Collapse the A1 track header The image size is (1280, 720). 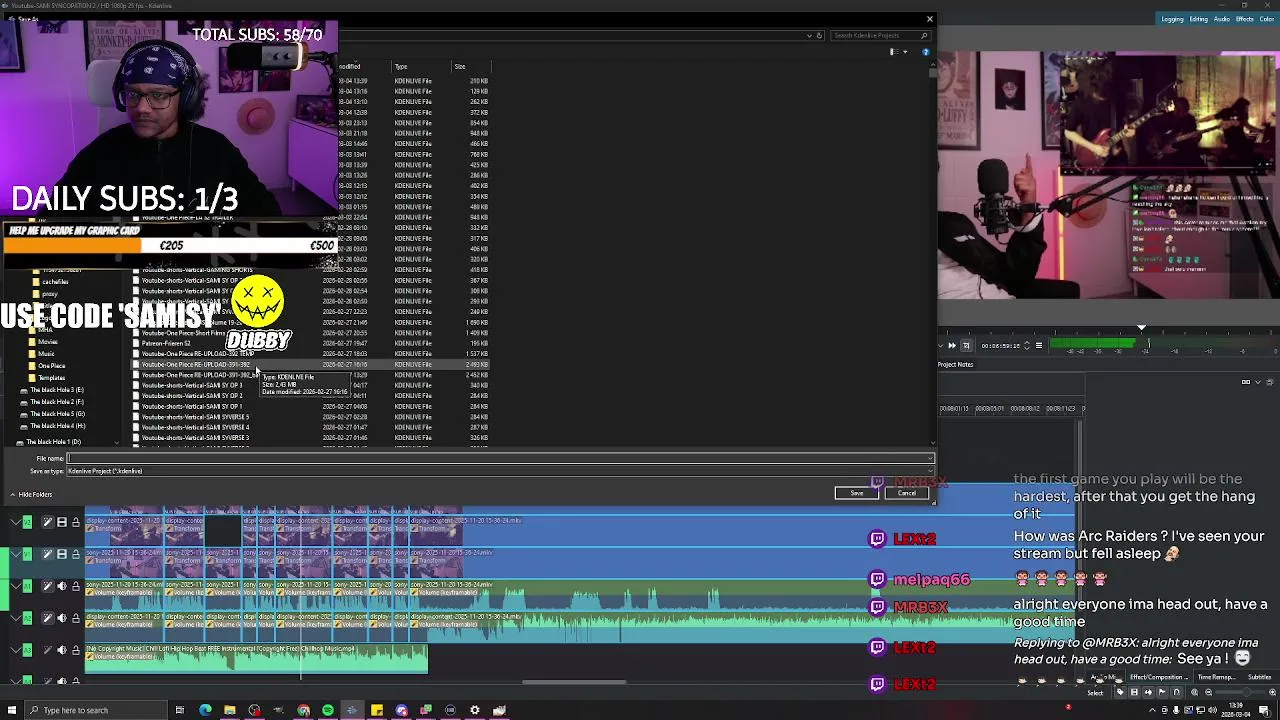tap(15, 586)
